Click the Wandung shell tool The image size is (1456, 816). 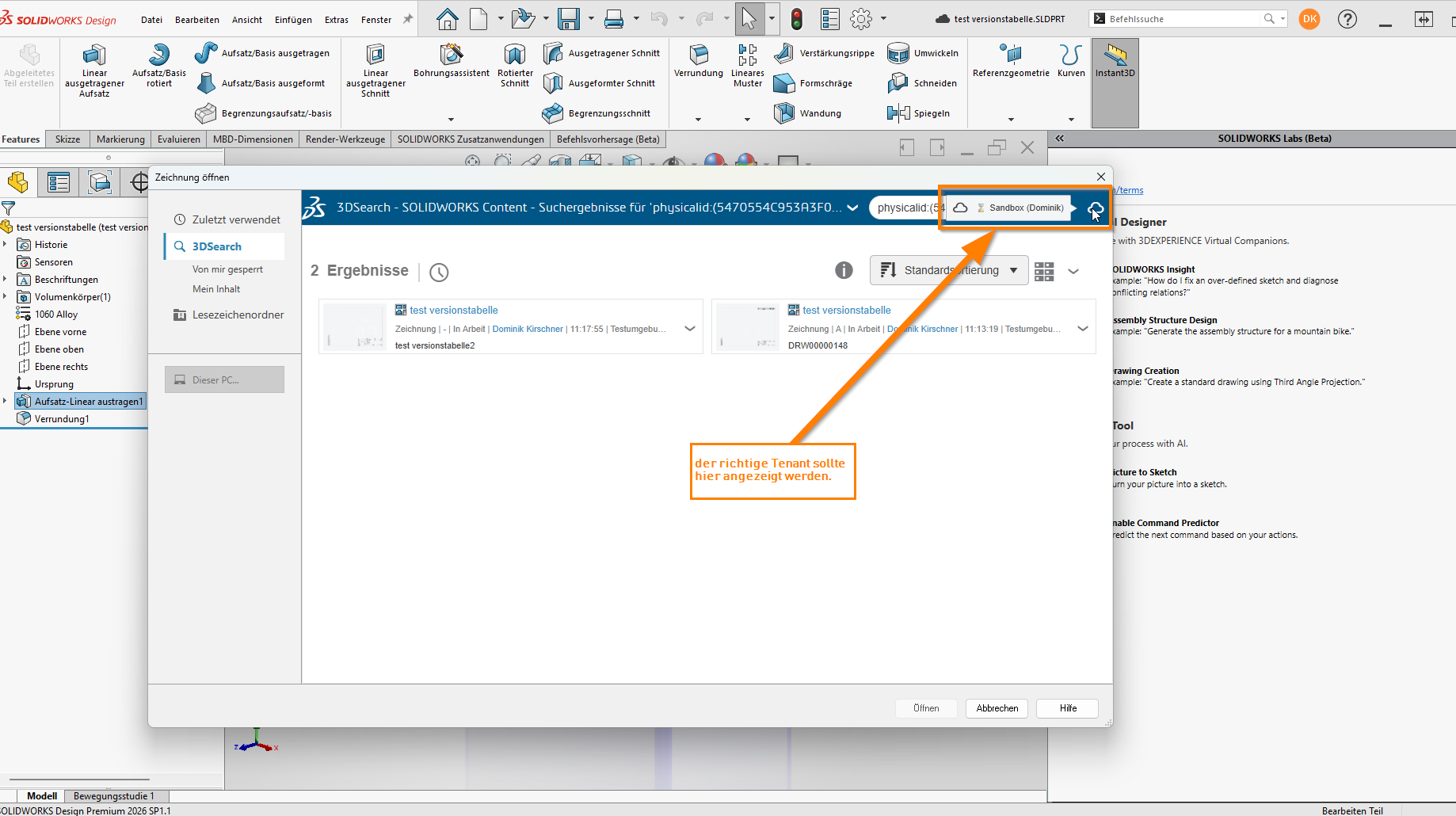click(808, 113)
